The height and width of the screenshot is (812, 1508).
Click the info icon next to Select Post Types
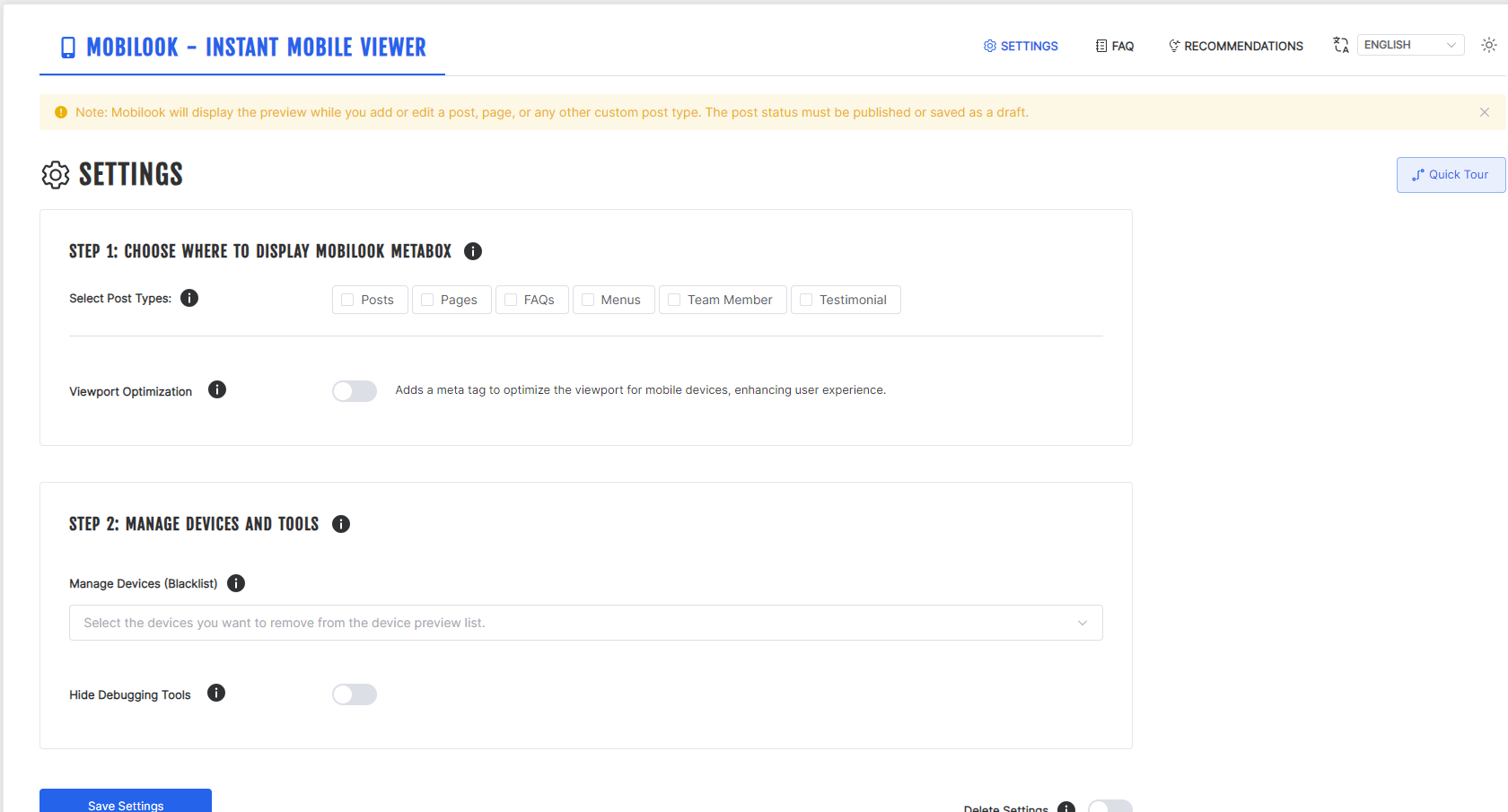(189, 298)
